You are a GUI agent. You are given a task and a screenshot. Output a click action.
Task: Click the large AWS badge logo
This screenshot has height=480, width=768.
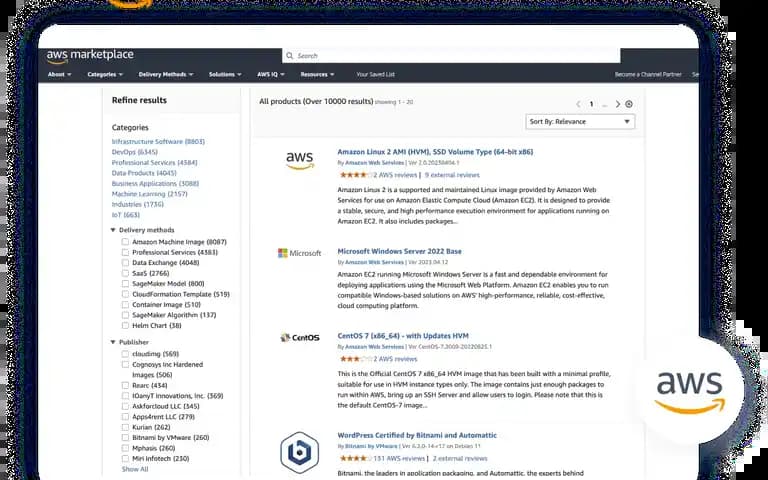(x=689, y=392)
